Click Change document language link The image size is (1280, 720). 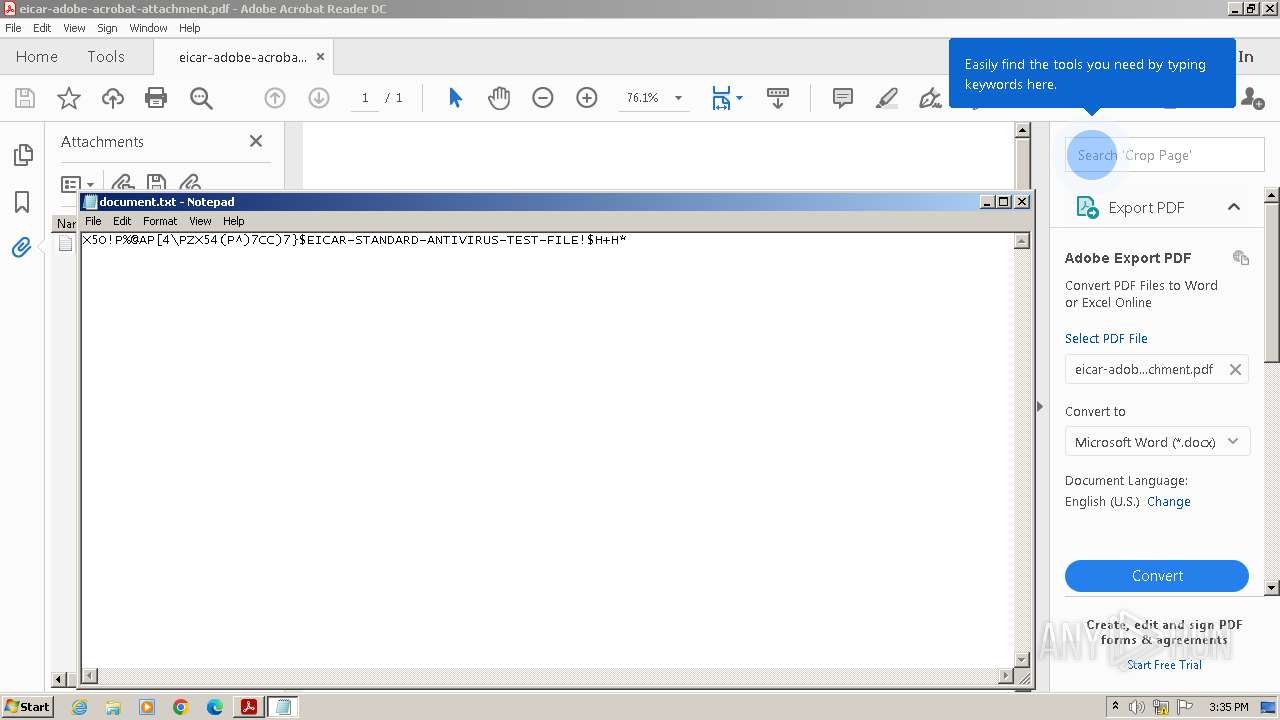click(x=1169, y=502)
